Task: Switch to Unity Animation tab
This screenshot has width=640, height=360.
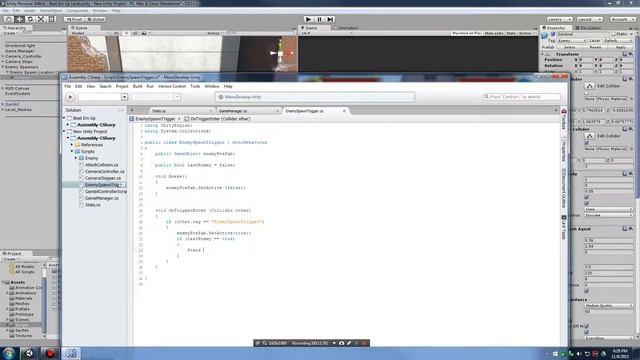Action: click(x=348, y=28)
